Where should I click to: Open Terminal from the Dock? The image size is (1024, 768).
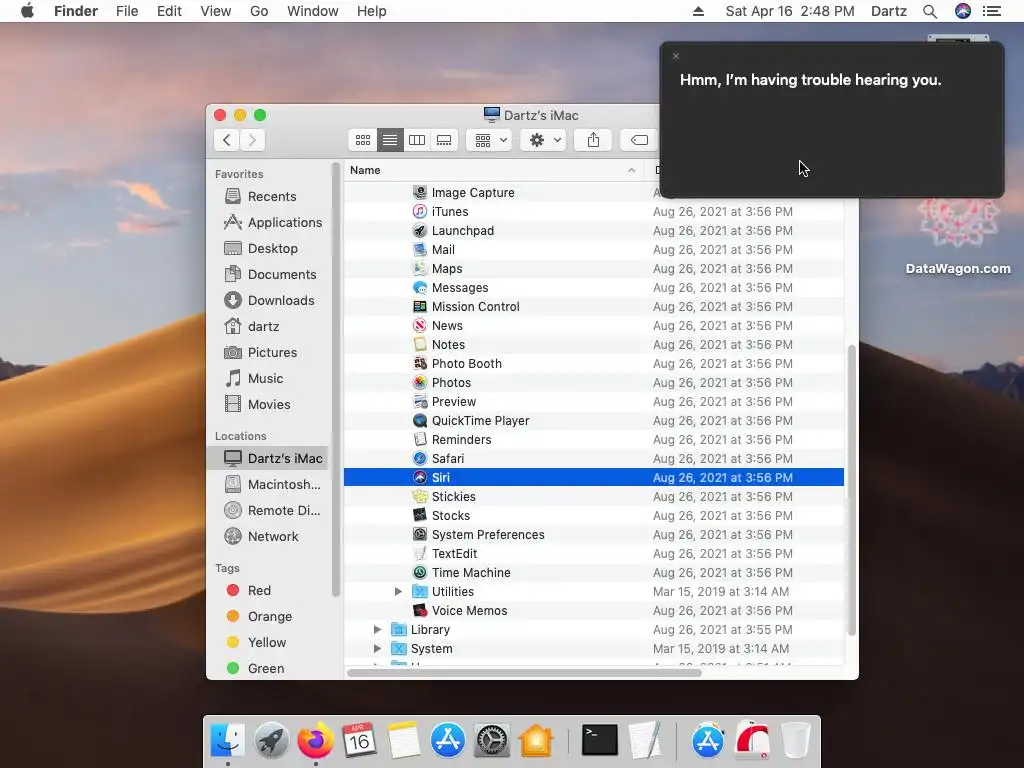click(x=600, y=741)
